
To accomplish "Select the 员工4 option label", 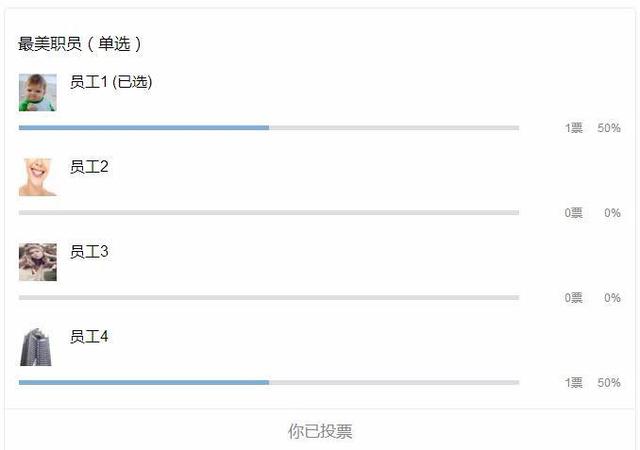I will (x=89, y=337).
